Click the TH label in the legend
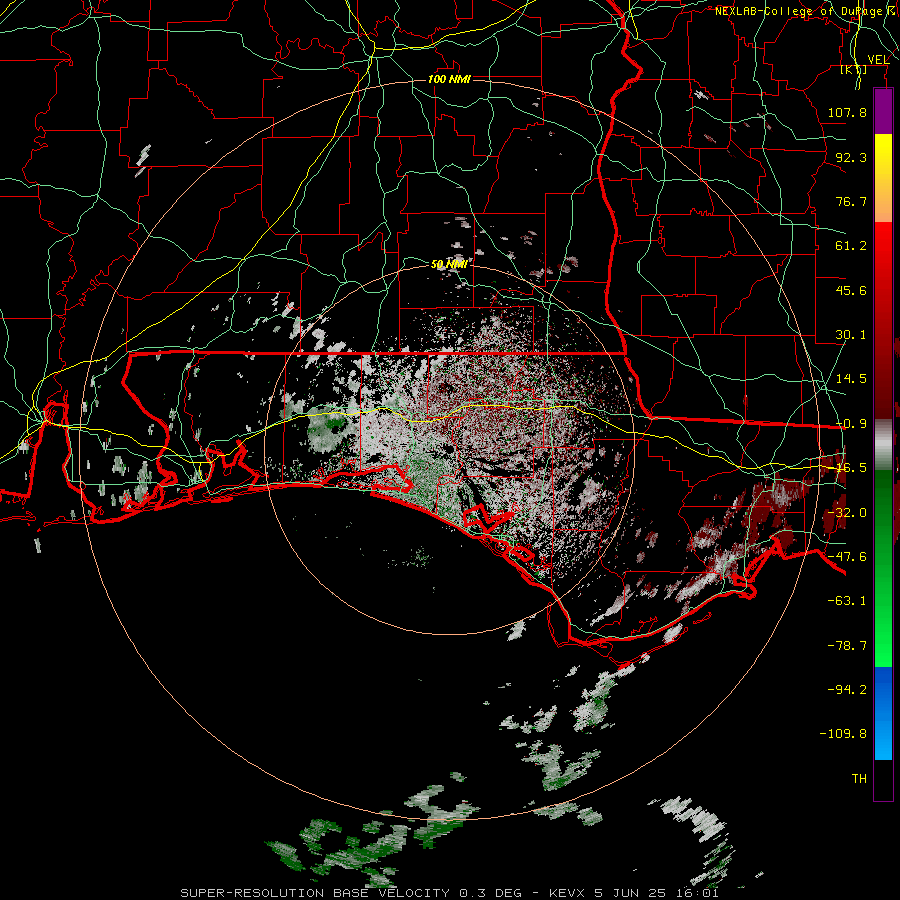 pos(859,779)
